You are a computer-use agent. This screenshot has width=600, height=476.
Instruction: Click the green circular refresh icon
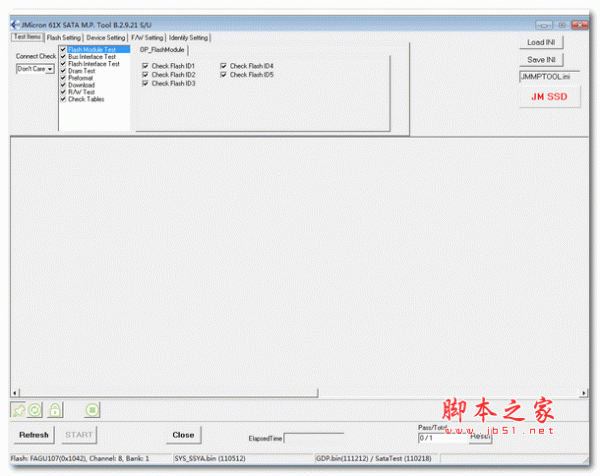(34, 410)
